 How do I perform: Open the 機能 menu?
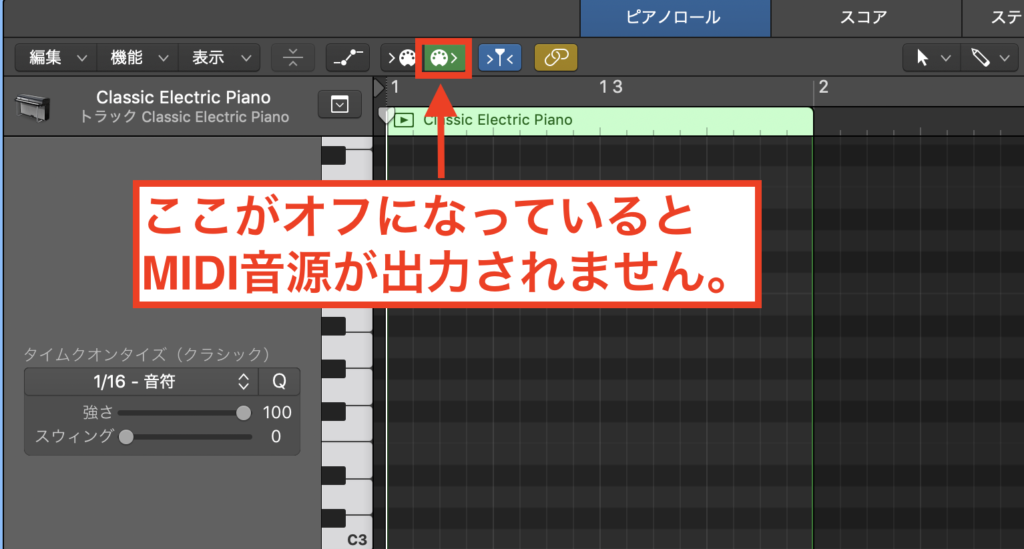pos(138,58)
